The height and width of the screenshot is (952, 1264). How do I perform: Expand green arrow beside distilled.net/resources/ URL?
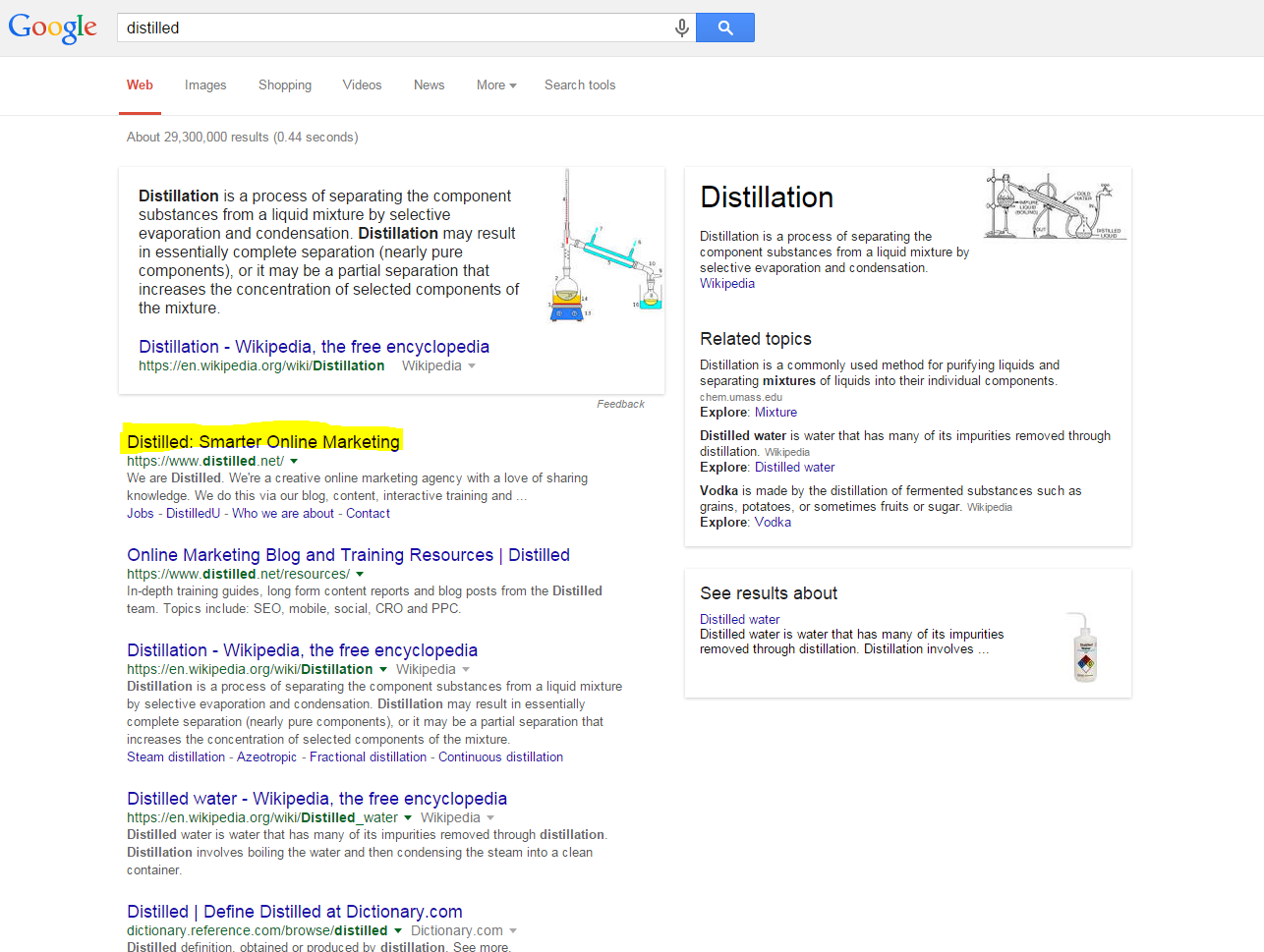360,575
